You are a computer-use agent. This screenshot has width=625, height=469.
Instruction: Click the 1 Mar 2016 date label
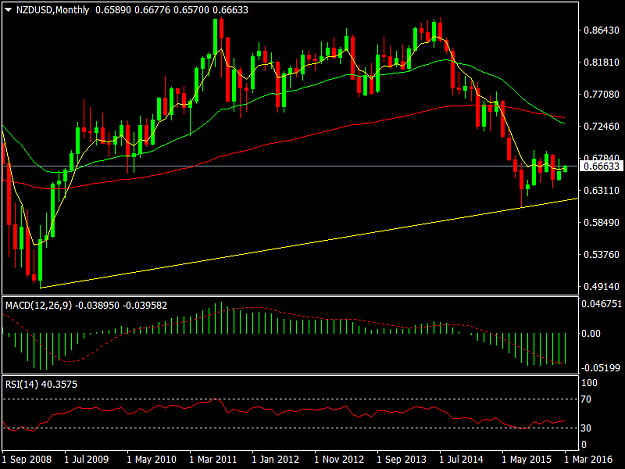(x=588, y=459)
